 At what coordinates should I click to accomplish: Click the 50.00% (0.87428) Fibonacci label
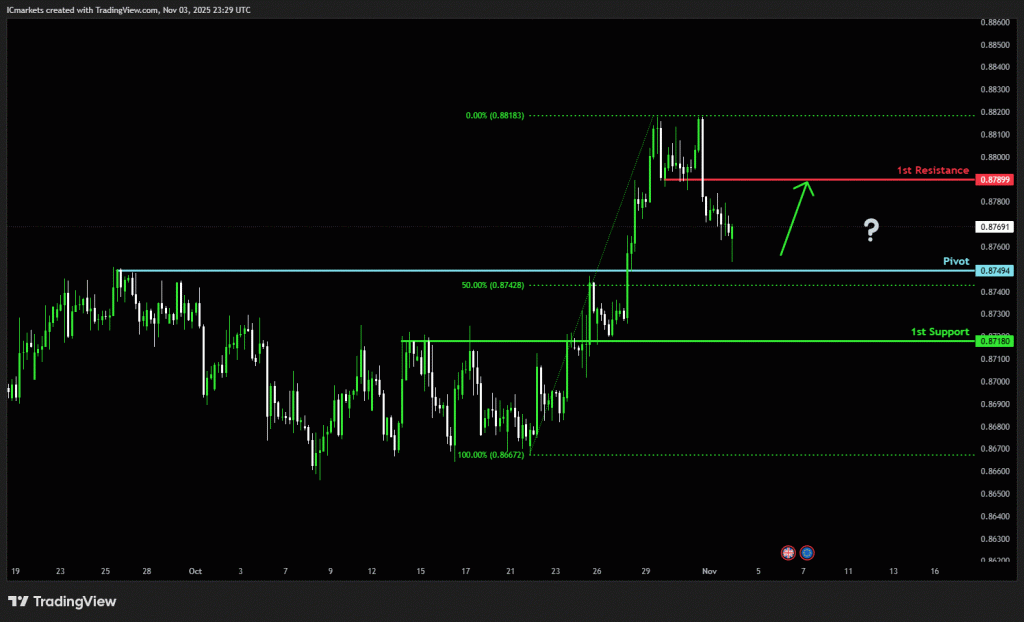pos(493,285)
